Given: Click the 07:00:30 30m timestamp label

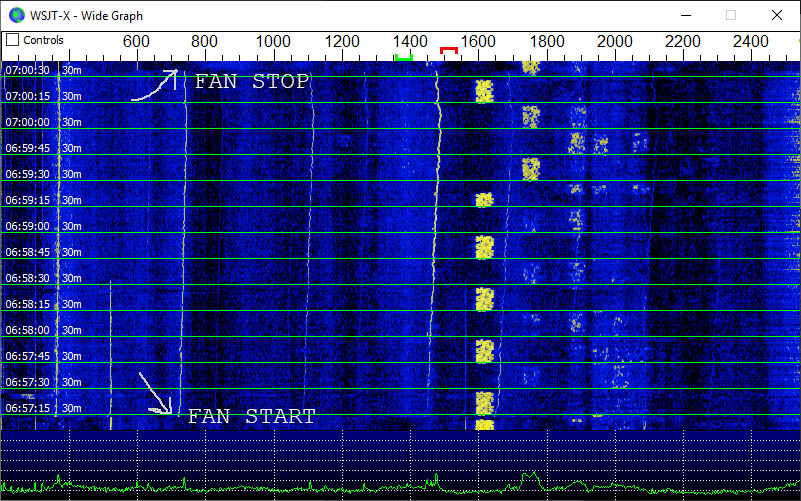Looking at the screenshot, I should (43, 71).
